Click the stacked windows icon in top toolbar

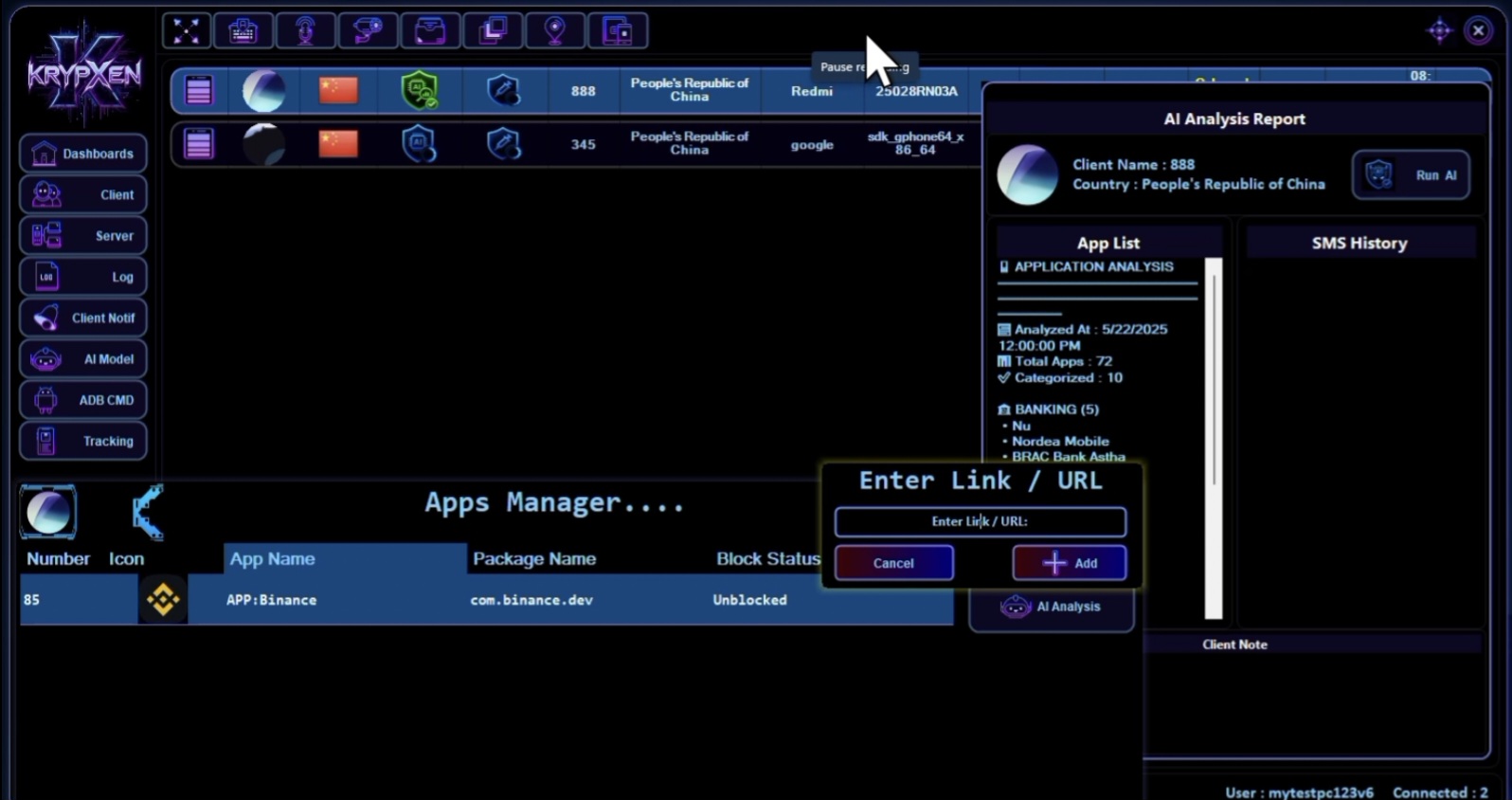point(493,31)
